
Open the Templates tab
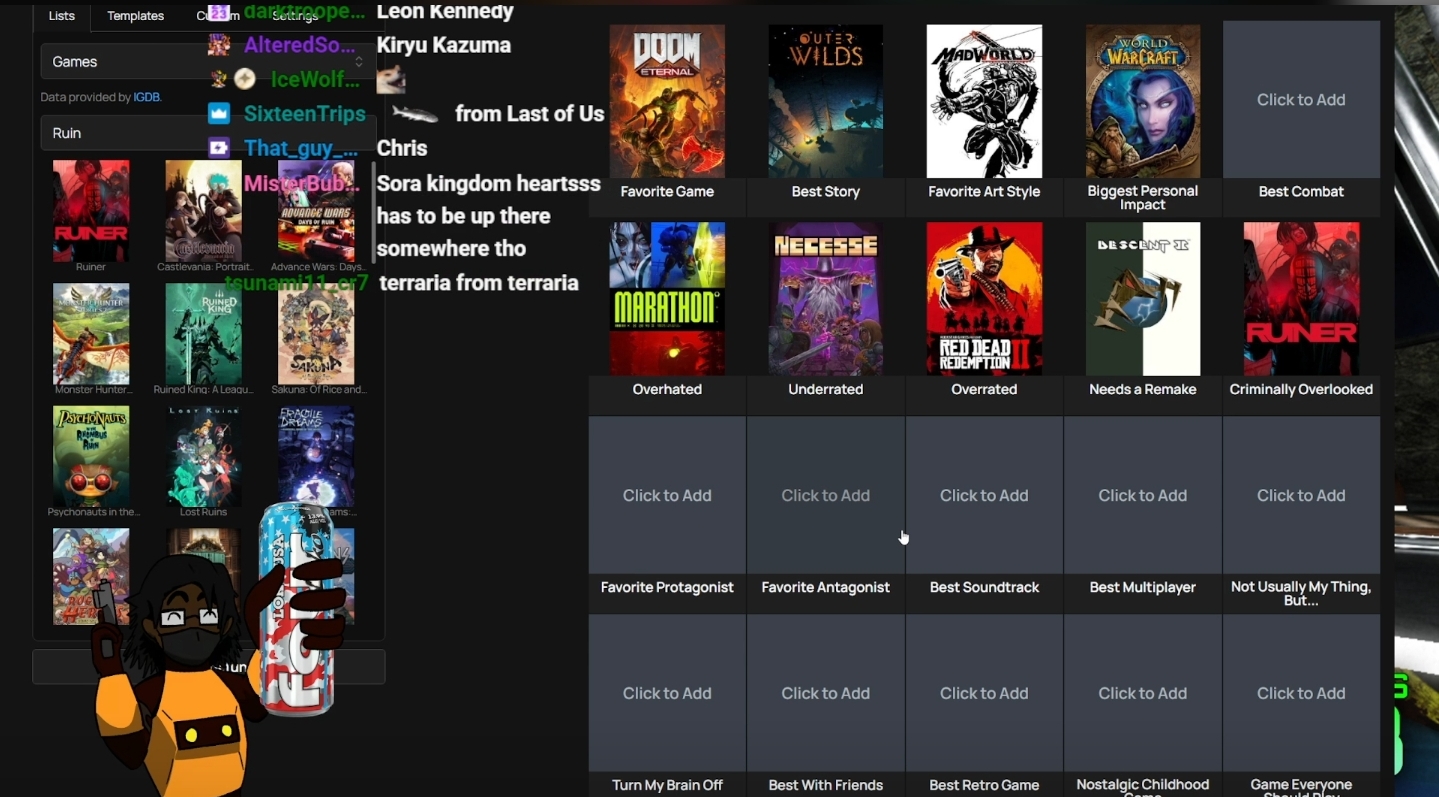pyautogui.click(x=135, y=16)
